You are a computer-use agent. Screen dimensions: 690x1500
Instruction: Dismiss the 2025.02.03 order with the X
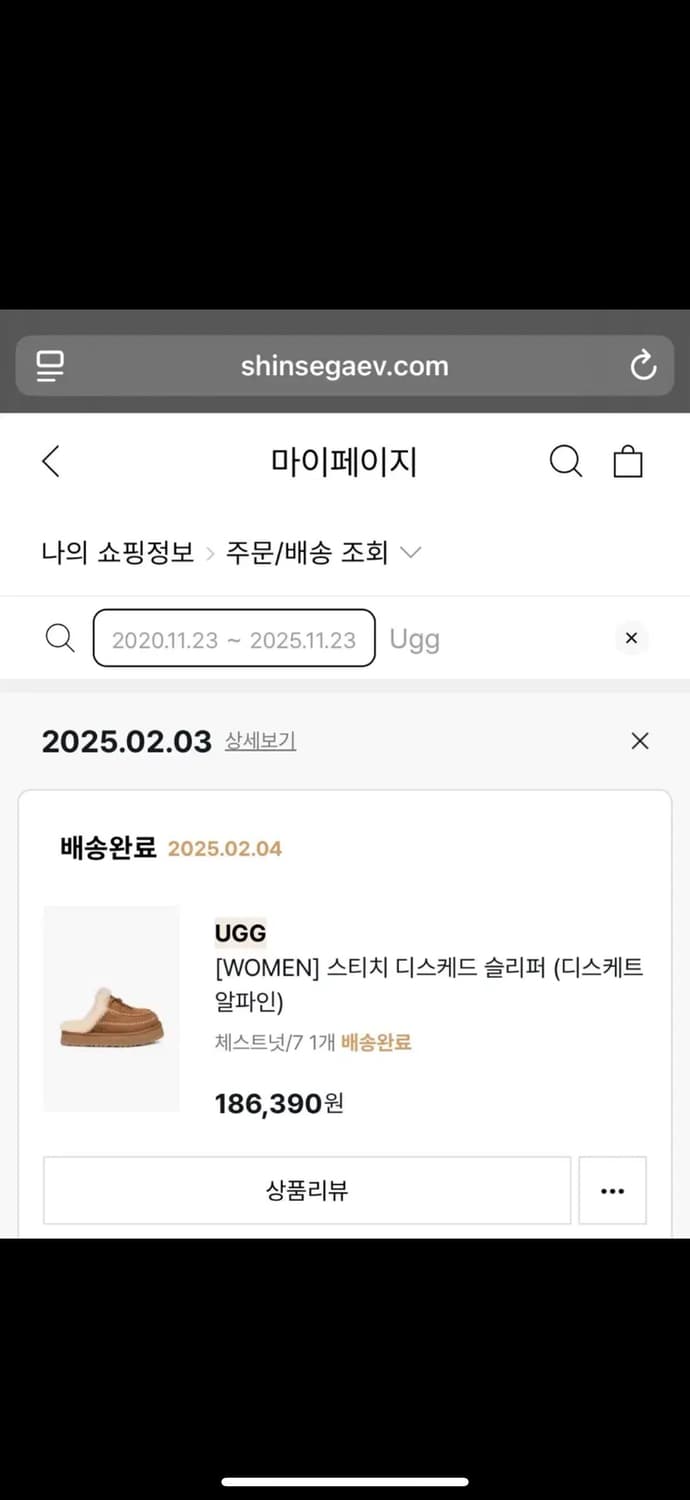pos(639,741)
